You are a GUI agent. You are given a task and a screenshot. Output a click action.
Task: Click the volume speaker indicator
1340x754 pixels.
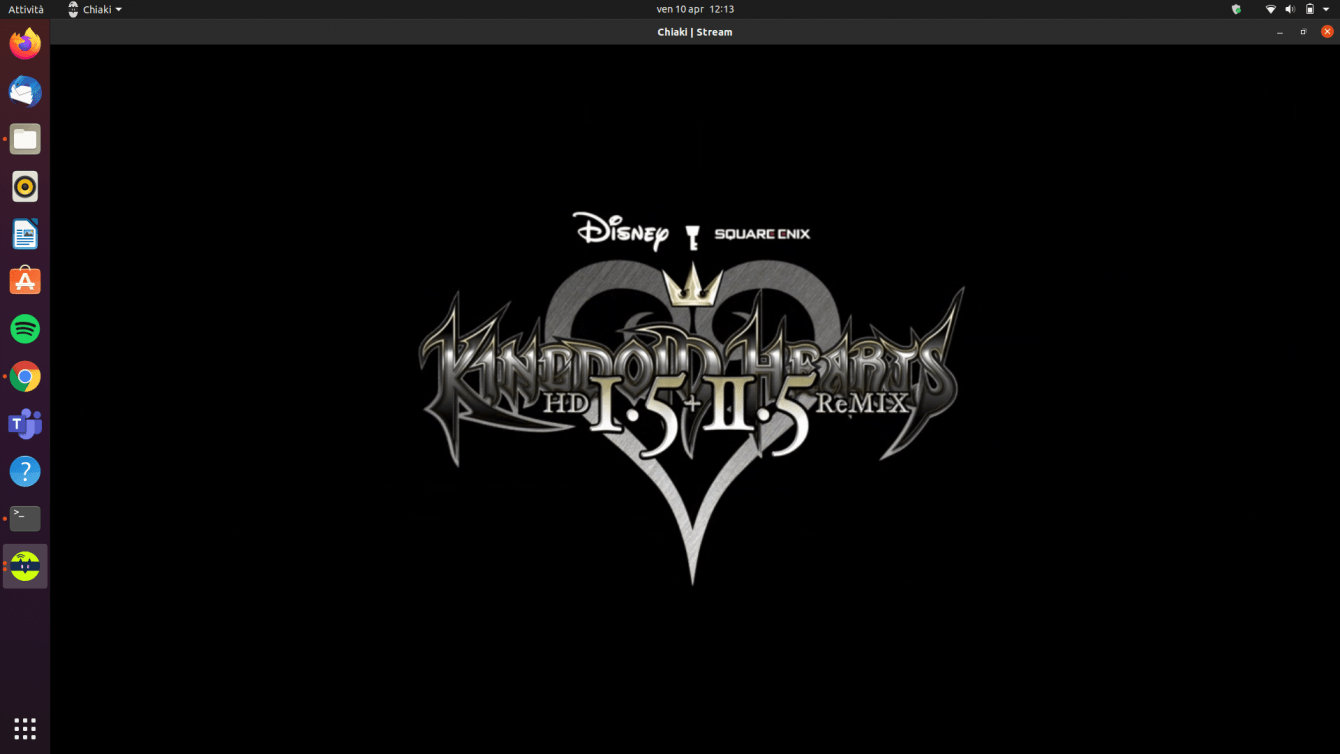point(1290,9)
